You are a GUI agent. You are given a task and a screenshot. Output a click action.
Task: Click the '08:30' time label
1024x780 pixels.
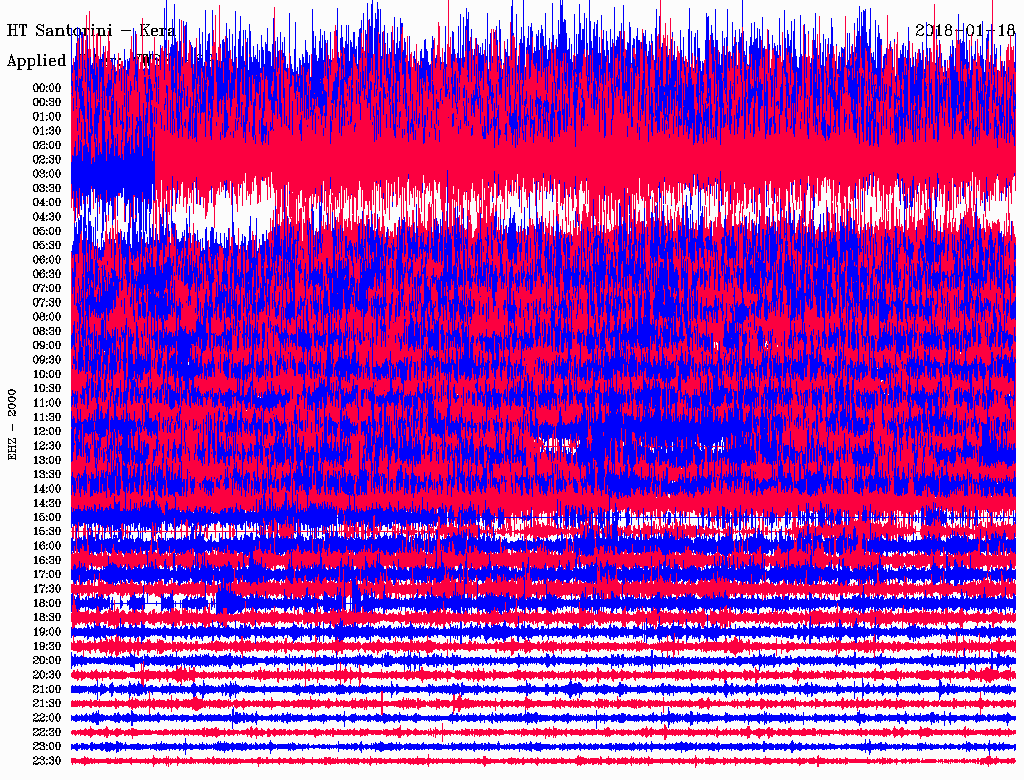pos(47,332)
